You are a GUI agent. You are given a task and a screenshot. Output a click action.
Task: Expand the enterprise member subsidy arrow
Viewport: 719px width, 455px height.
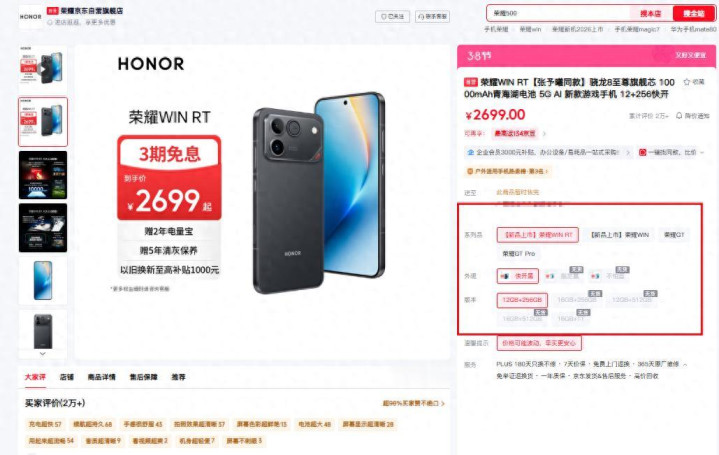(x=628, y=152)
